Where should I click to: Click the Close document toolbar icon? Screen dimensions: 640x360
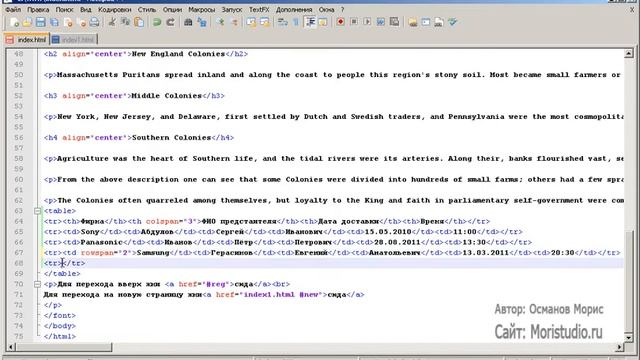click(x=68, y=22)
